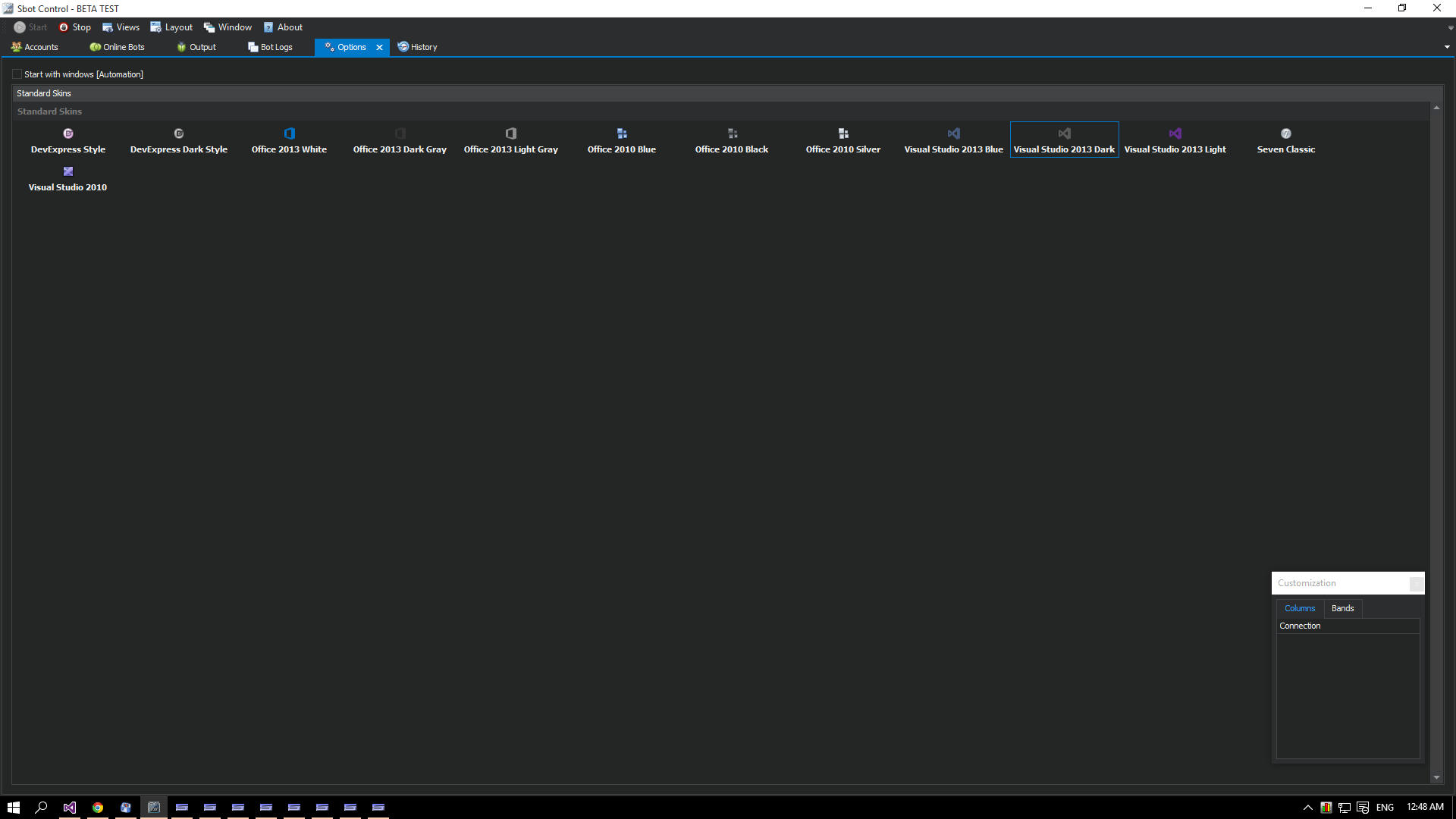Open Windows taskbar search

point(42,807)
